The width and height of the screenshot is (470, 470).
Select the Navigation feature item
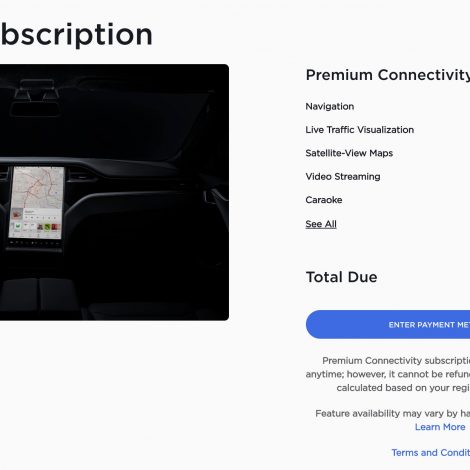tap(330, 106)
